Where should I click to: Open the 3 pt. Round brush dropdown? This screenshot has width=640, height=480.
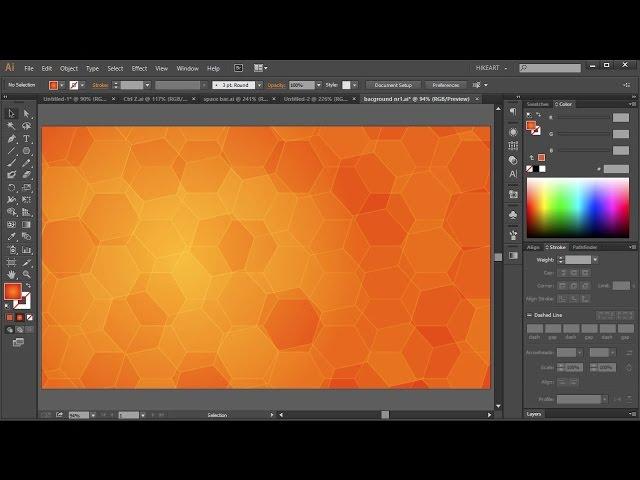tap(259, 85)
